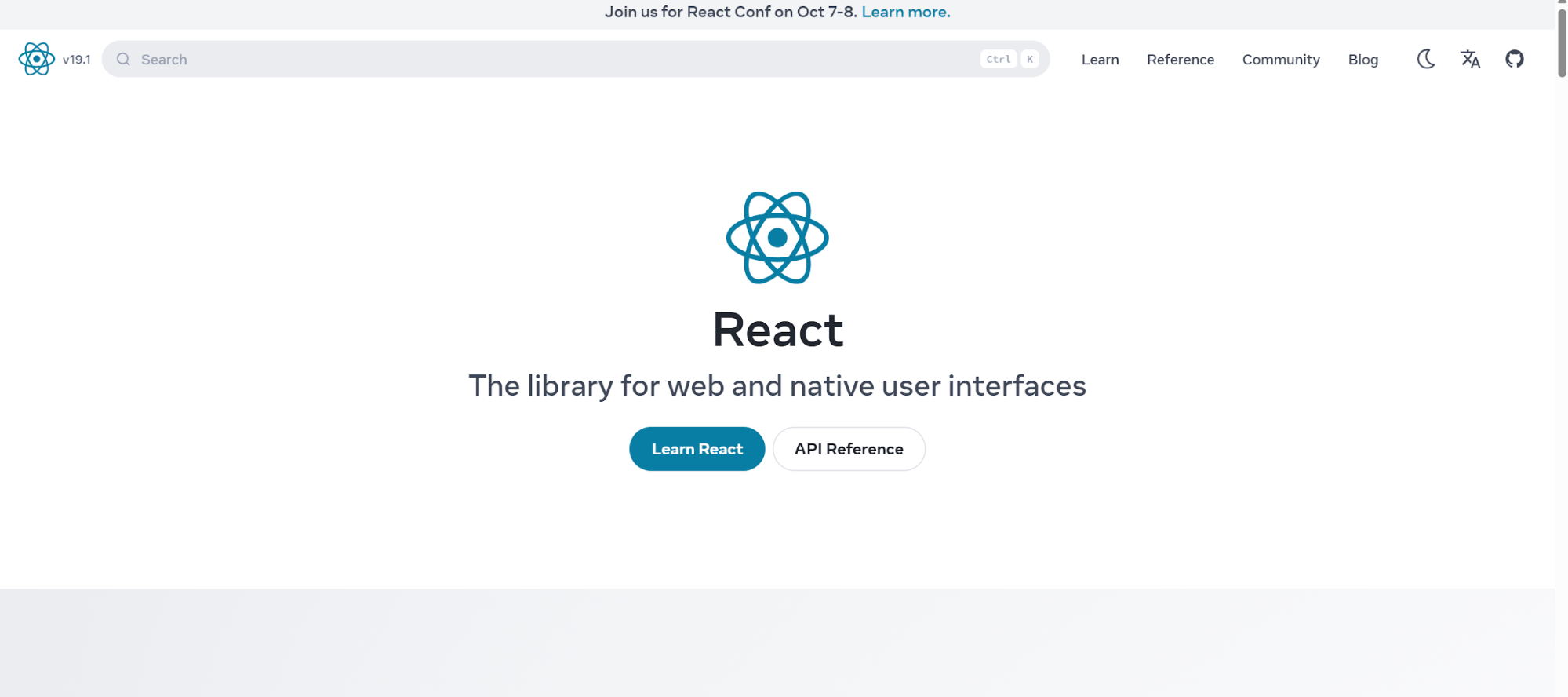Image resolution: width=1568 pixels, height=697 pixels.
Task: Click the large React logo in the hero
Action: (x=777, y=238)
